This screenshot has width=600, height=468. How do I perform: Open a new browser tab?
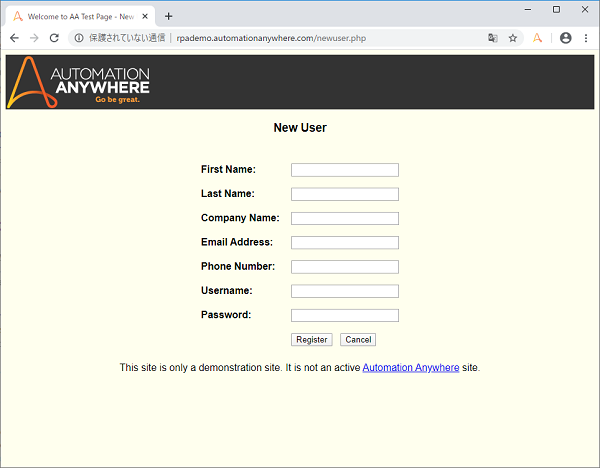click(x=168, y=16)
